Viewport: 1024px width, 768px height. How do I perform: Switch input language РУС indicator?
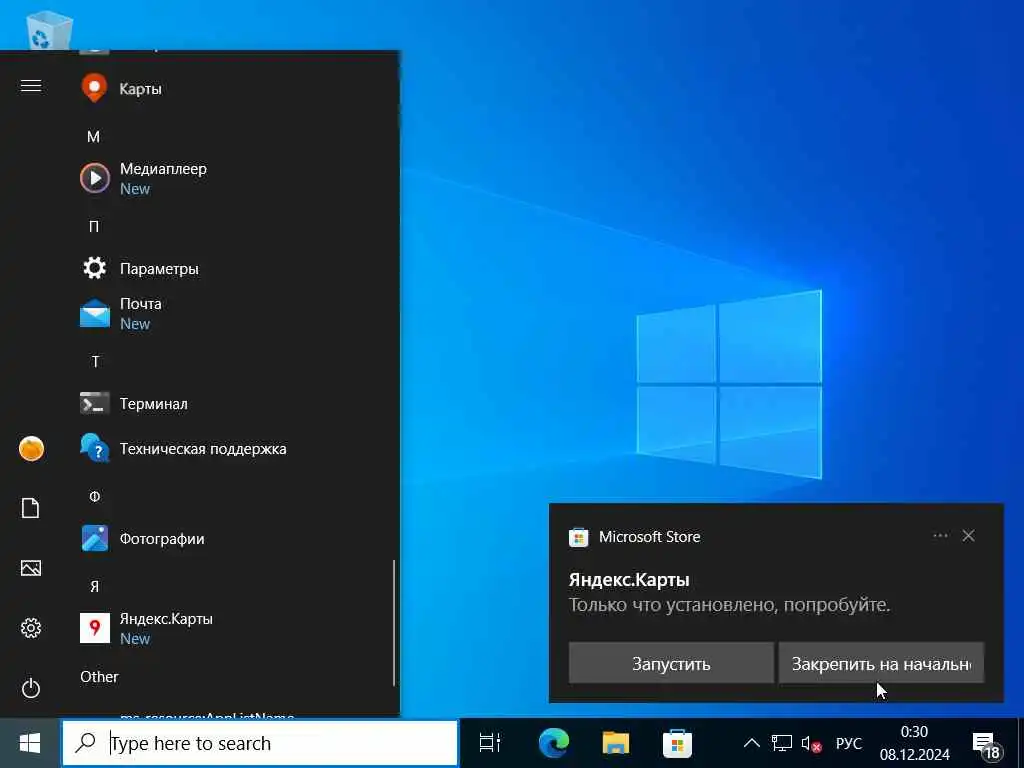point(849,743)
